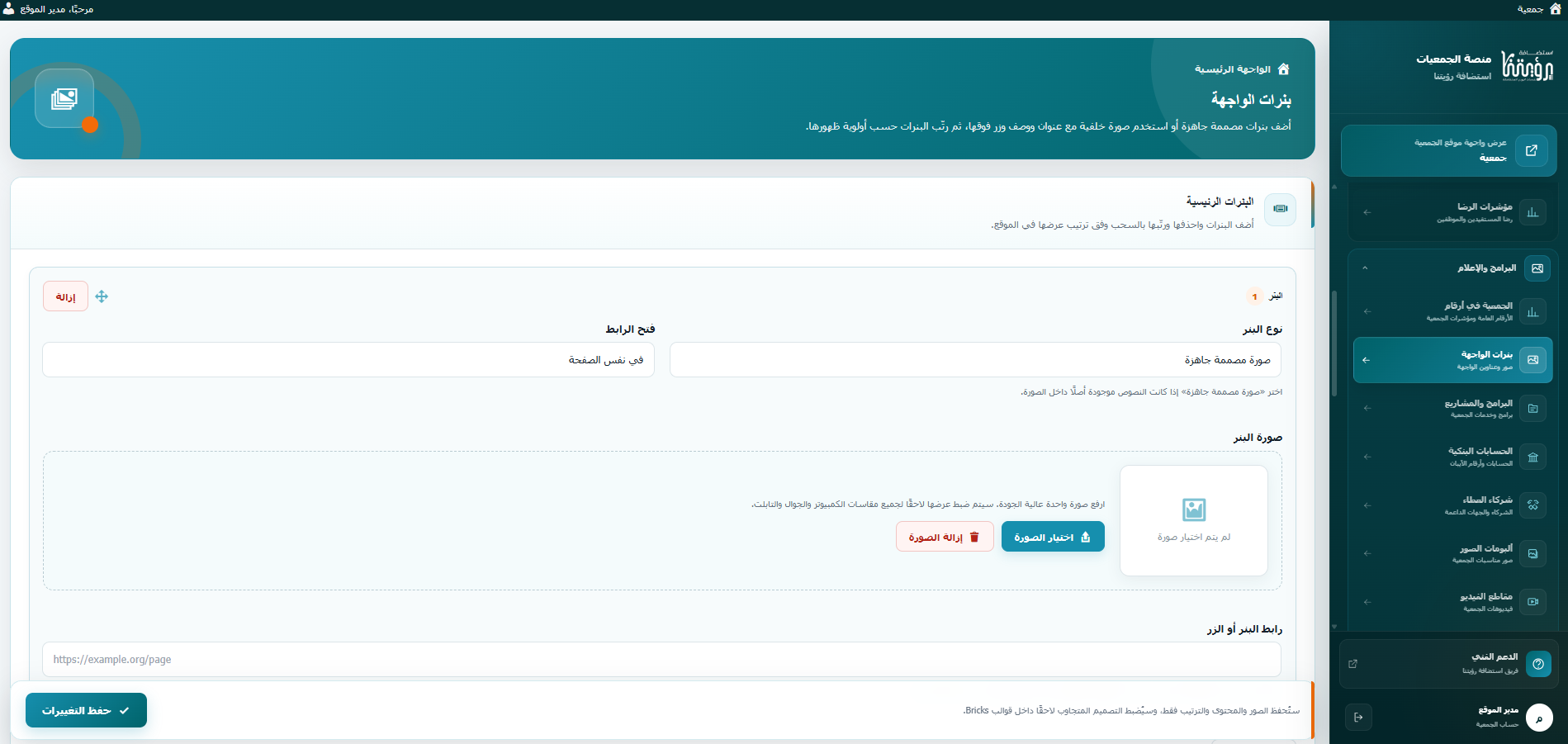The width and height of the screenshot is (1568, 744).
Task: Click the banner section icon beside البنرات الرئيسية
Action: pos(1281,209)
